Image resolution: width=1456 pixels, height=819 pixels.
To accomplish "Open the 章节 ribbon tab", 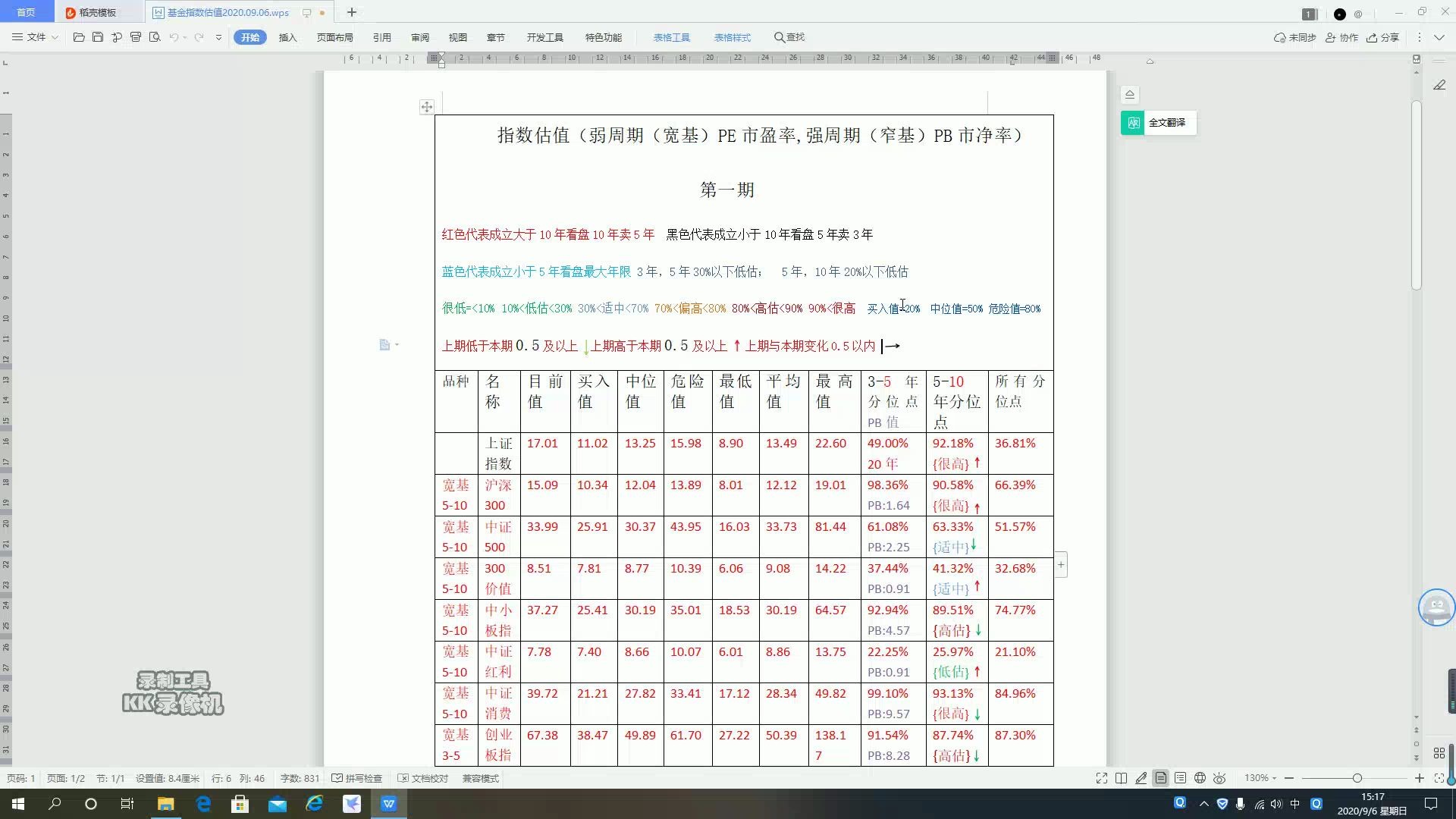I will coord(495,37).
